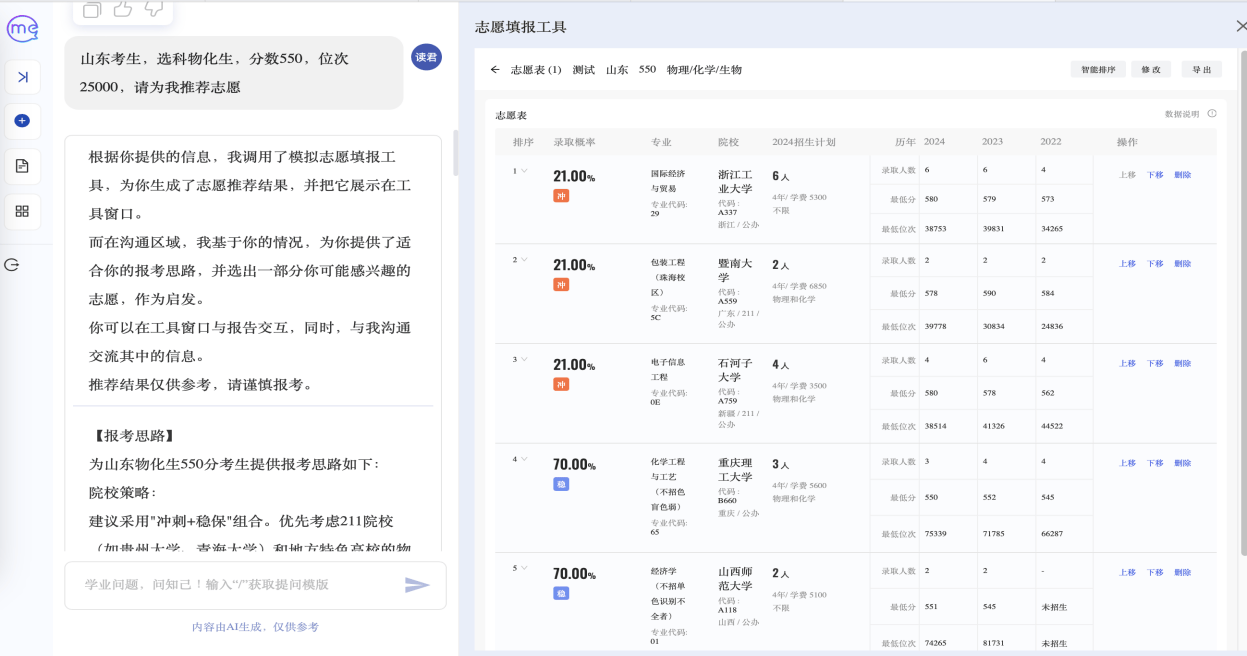Viewport: 1247px width, 656px height.
Task: Focus the chat input field 学业问题，问知己
Action: pyautogui.click(x=255, y=585)
